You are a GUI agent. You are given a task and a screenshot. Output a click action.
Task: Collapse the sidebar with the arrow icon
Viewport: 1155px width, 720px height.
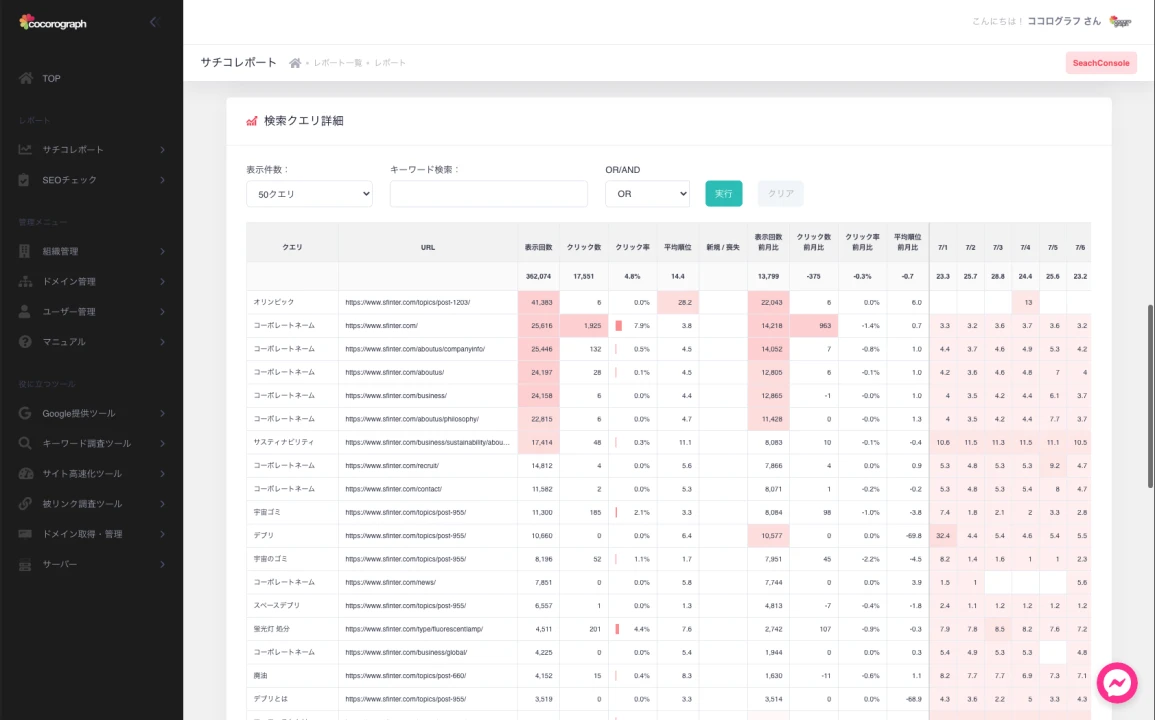coord(155,22)
